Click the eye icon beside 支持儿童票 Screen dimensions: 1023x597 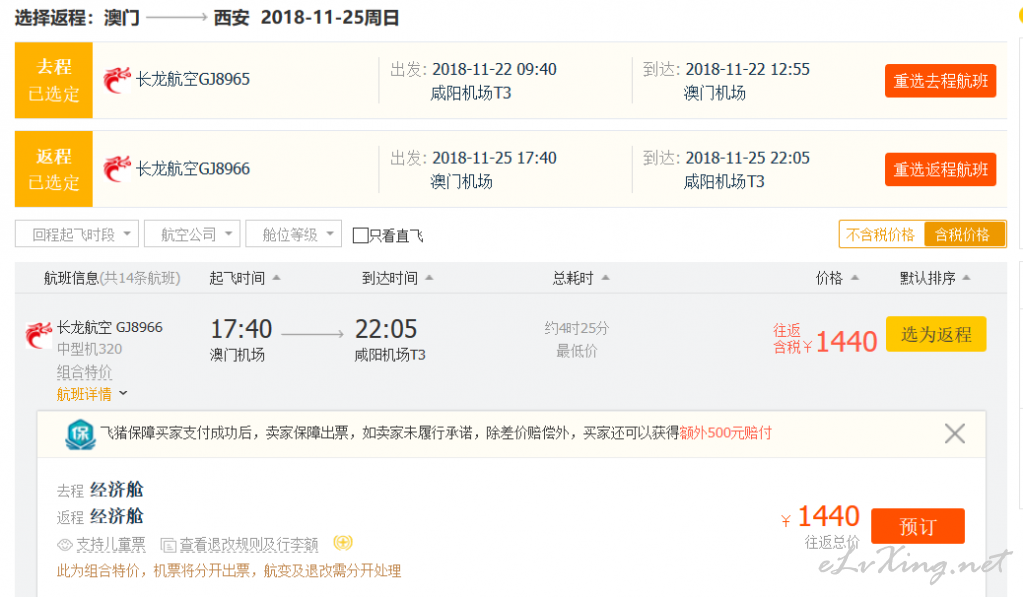(x=65, y=545)
